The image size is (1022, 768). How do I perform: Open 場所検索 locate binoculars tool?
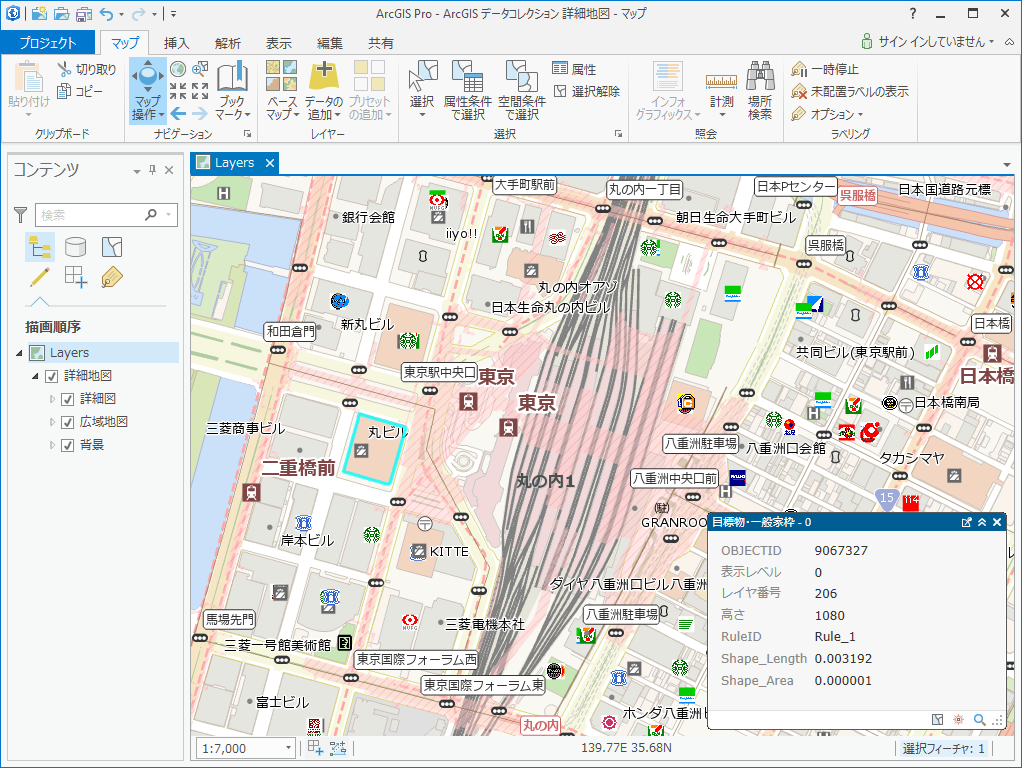click(x=760, y=90)
